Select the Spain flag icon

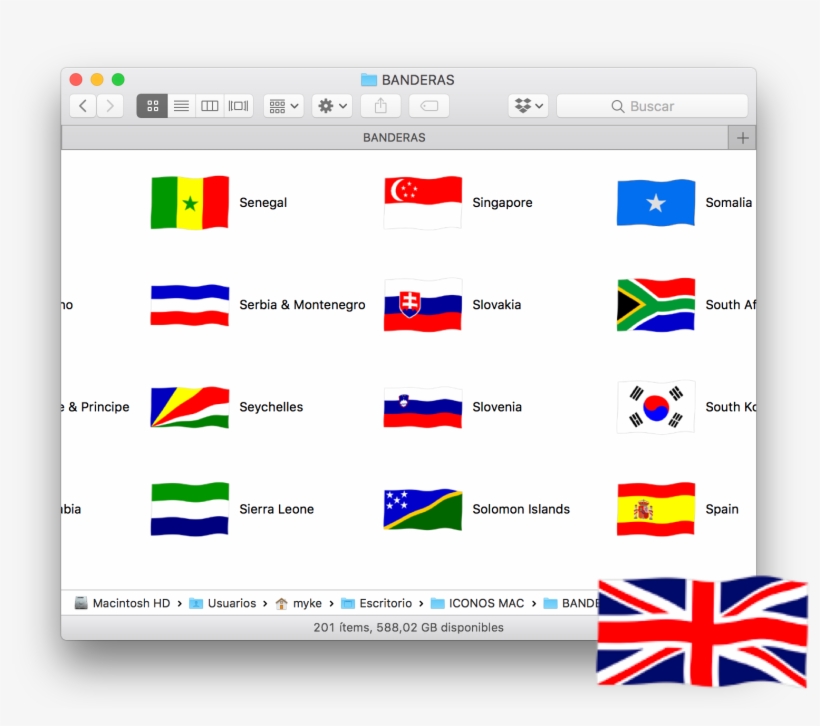coord(656,509)
